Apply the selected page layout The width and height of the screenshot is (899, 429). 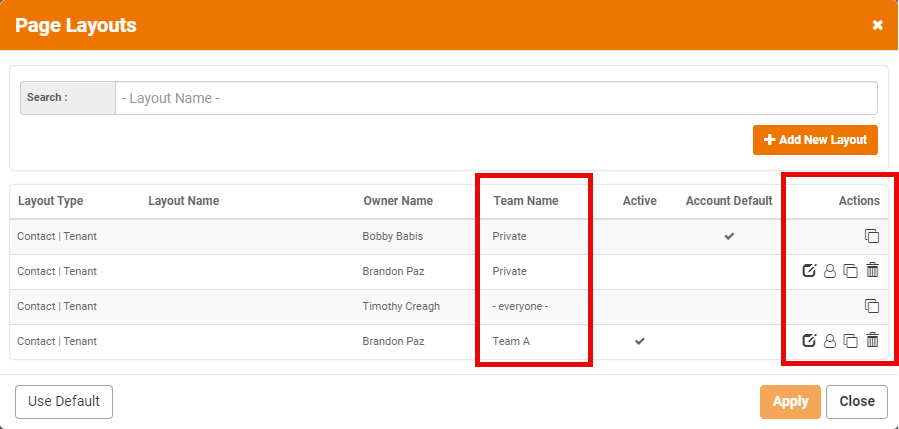790,401
